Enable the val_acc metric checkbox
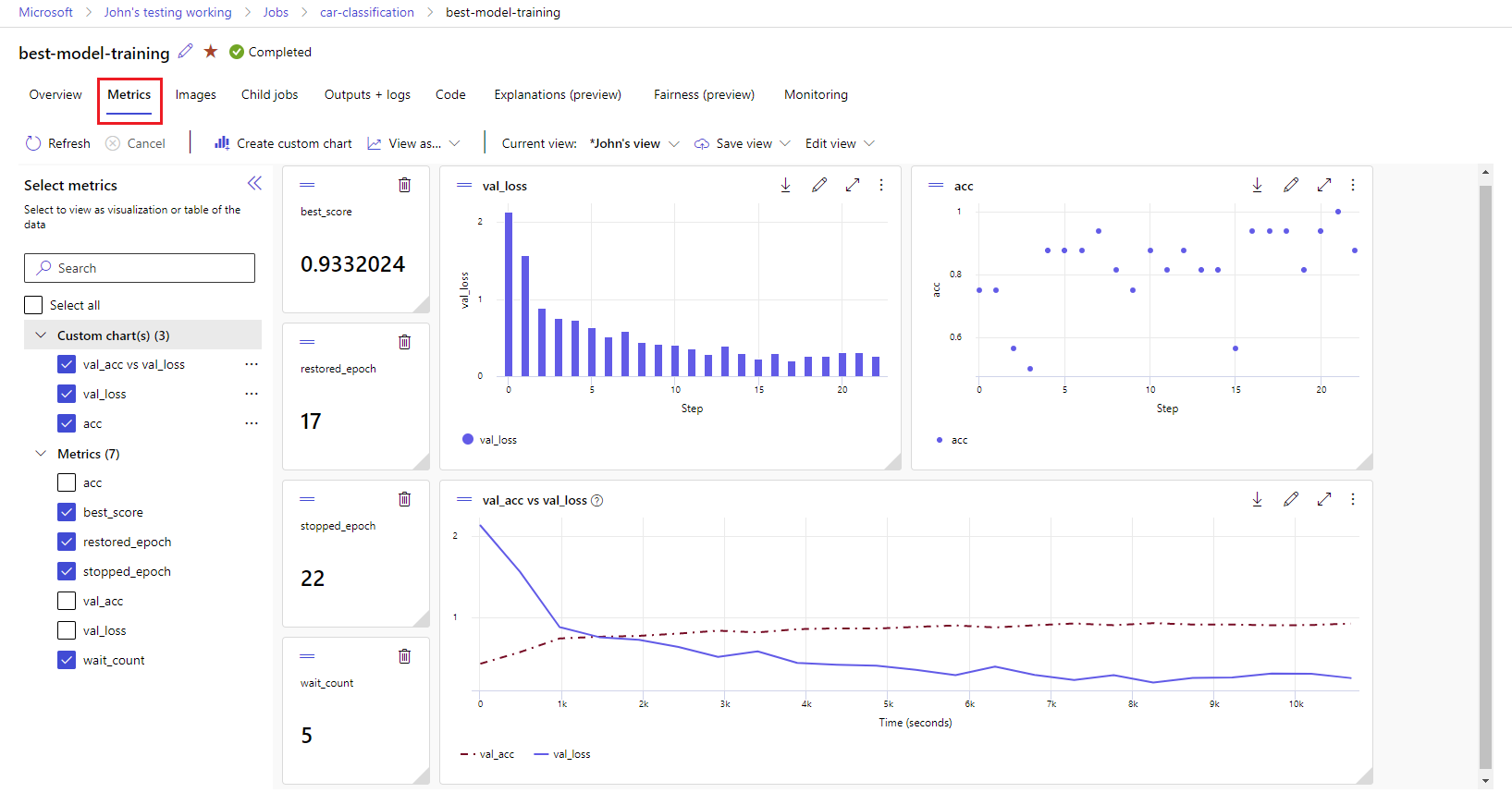This screenshot has width=1512, height=805. pyautogui.click(x=67, y=601)
